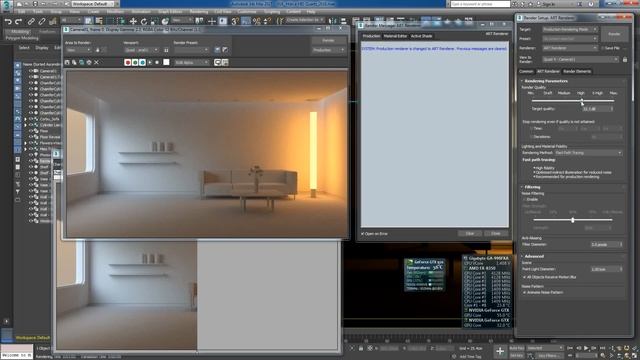The height and width of the screenshot is (360, 640).
Task: Open the Viewport dropdown in render window
Action: [141, 50]
